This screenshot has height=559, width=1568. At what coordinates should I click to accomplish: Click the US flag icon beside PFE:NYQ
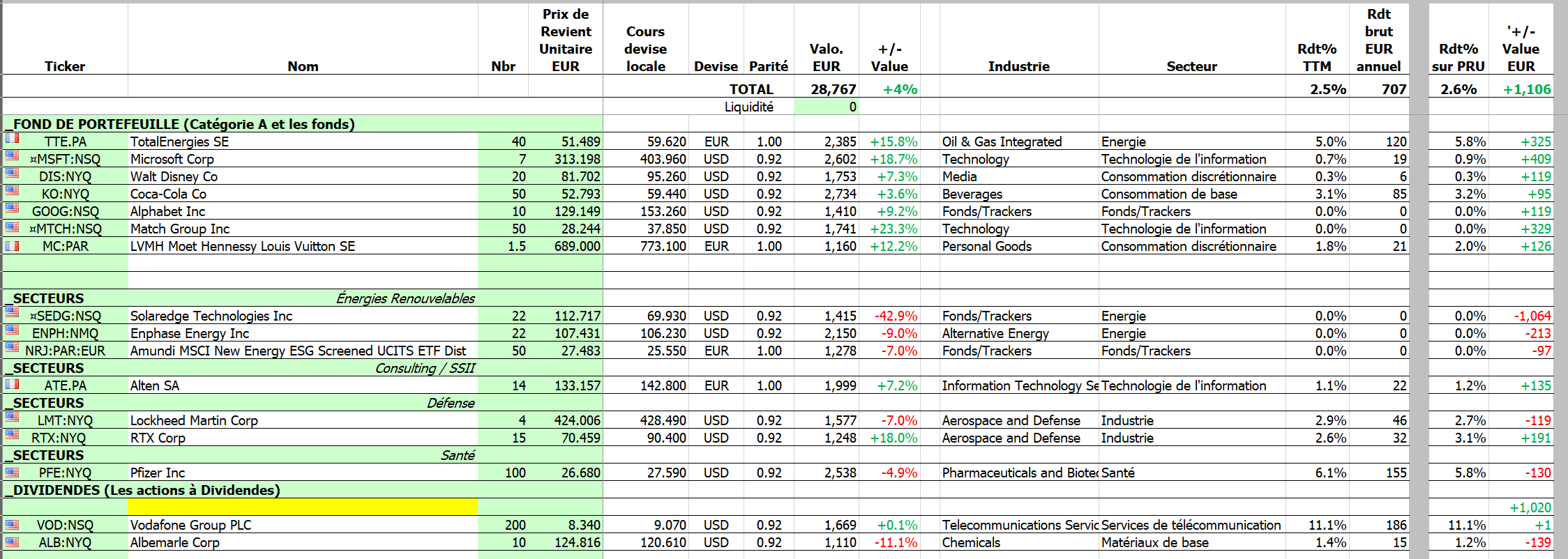(x=12, y=471)
